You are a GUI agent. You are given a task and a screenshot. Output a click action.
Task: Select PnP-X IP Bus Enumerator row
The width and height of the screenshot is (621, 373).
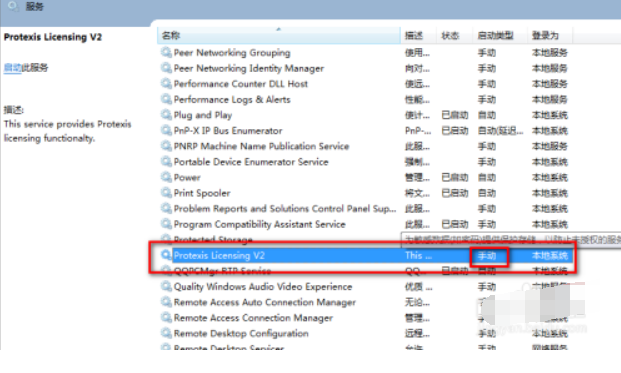[365, 131]
